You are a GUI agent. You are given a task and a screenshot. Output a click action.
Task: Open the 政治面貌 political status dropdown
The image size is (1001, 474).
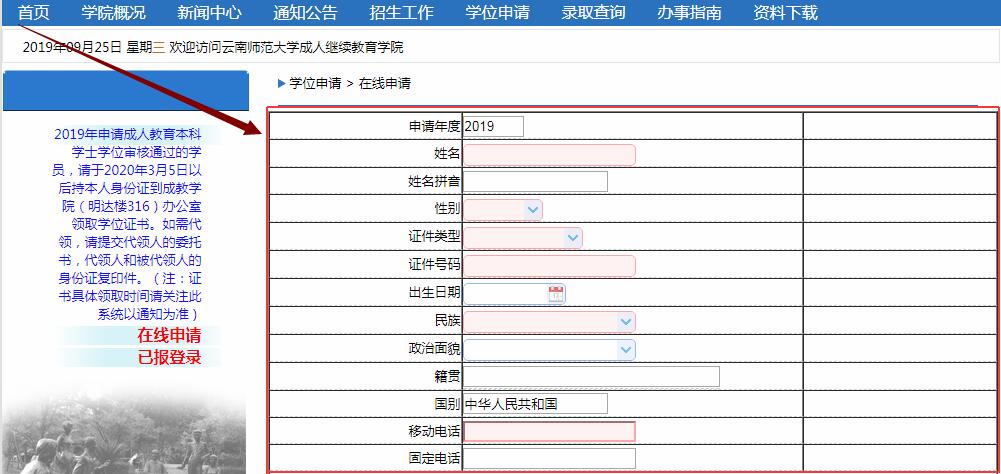(x=550, y=349)
